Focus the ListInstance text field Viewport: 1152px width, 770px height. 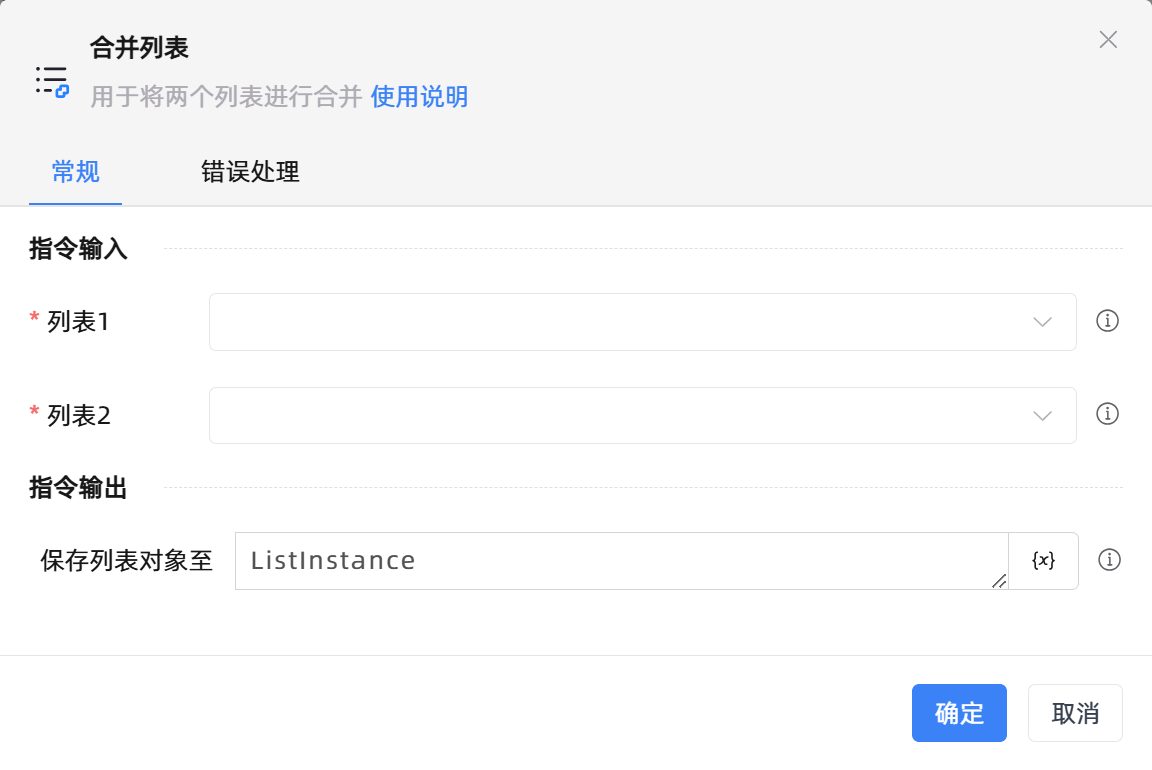pos(620,561)
